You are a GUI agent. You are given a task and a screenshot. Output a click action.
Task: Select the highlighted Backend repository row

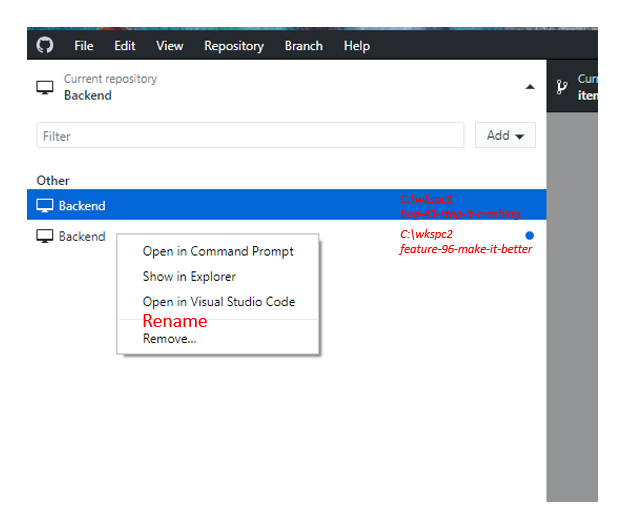(x=287, y=205)
